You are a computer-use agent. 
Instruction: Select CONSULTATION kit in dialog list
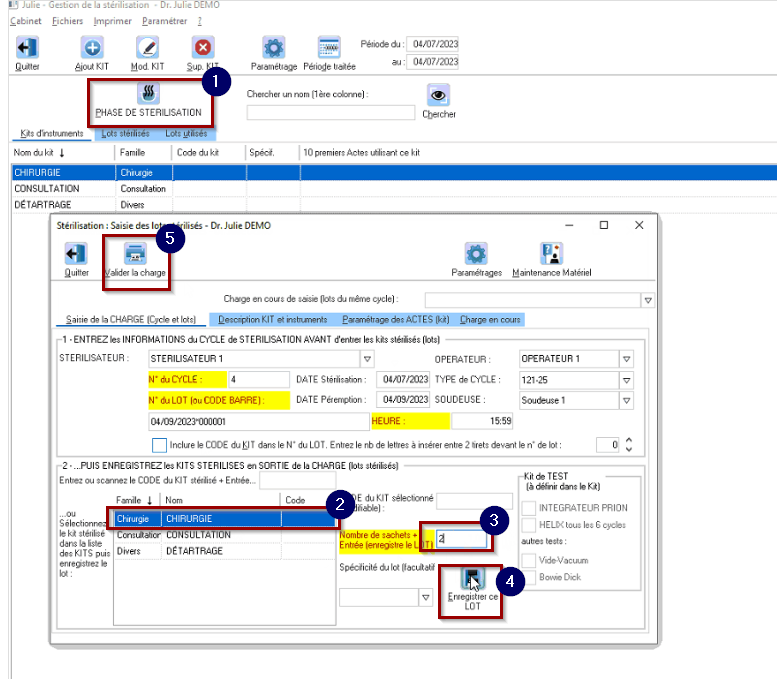(225, 535)
